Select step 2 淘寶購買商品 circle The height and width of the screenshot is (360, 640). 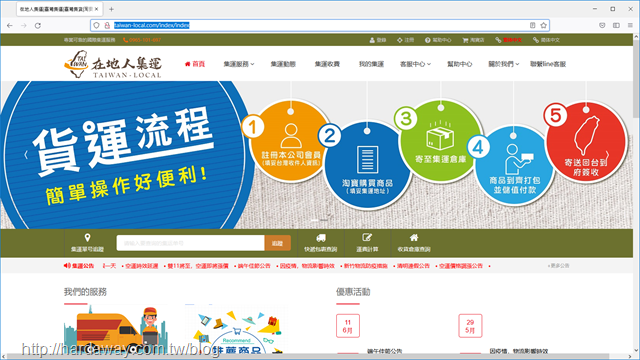point(367,165)
